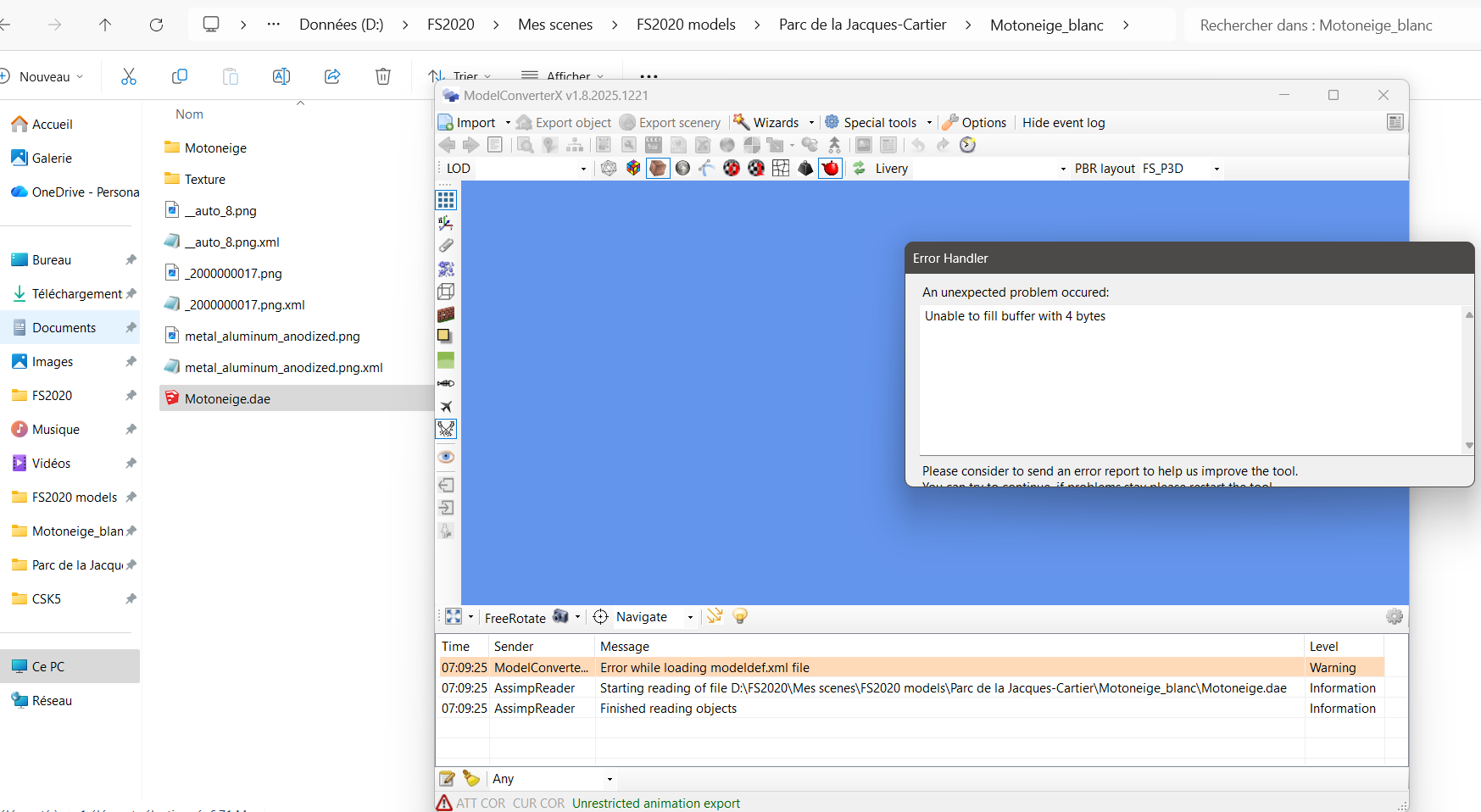Image resolution: width=1481 pixels, height=812 pixels.
Task: Click the brick wall icon
Action: (446, 314)
